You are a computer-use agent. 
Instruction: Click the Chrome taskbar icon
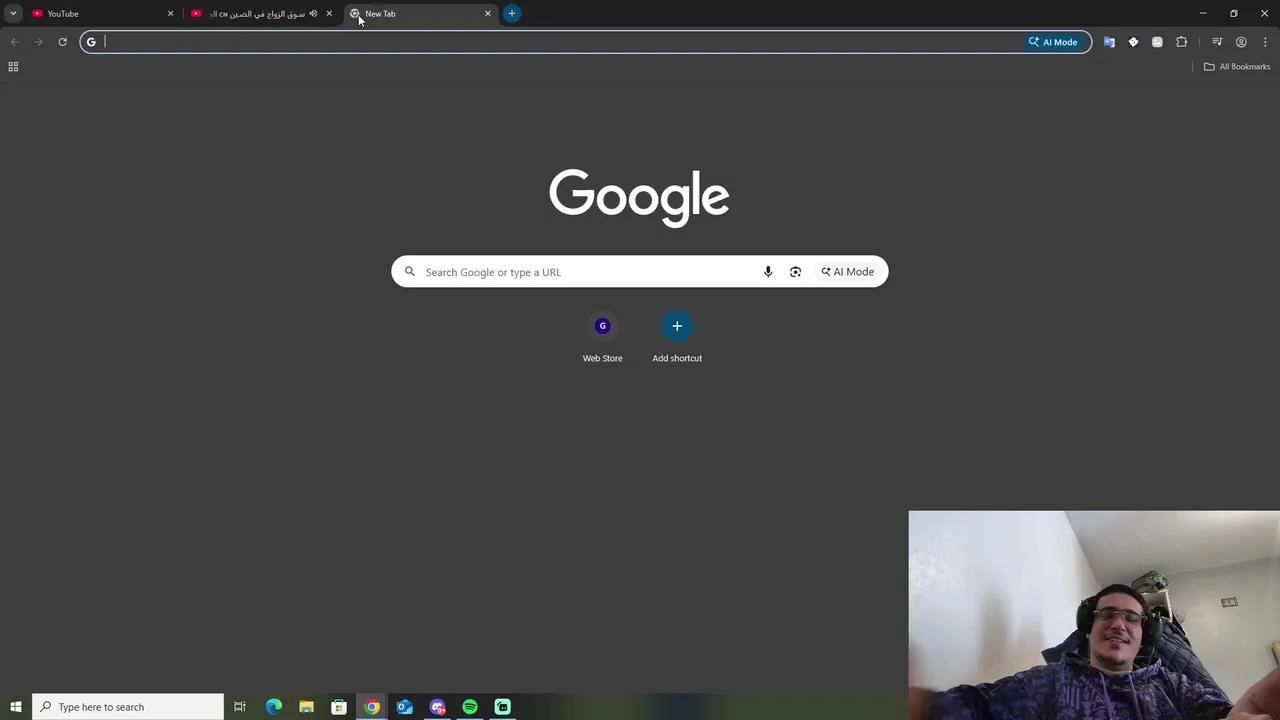click(x=372, y=707)
